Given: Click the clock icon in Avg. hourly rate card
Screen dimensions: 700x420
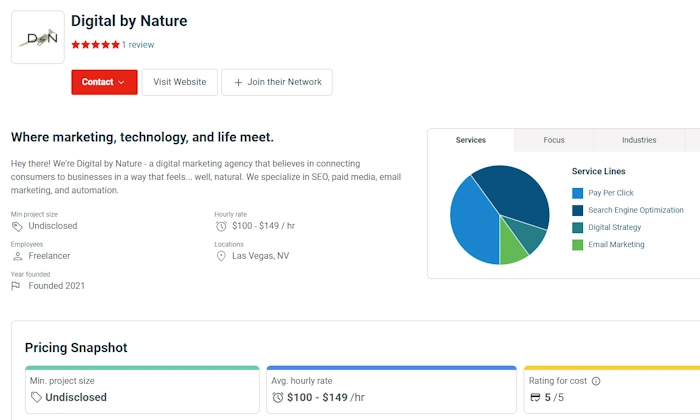Looking at the screenshot, I should [278, 397].
